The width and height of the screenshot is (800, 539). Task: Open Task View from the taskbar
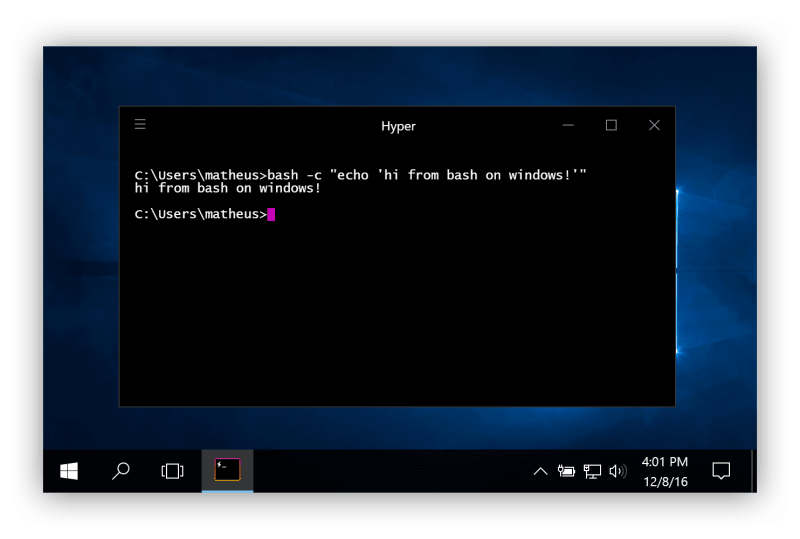point(172,471)
